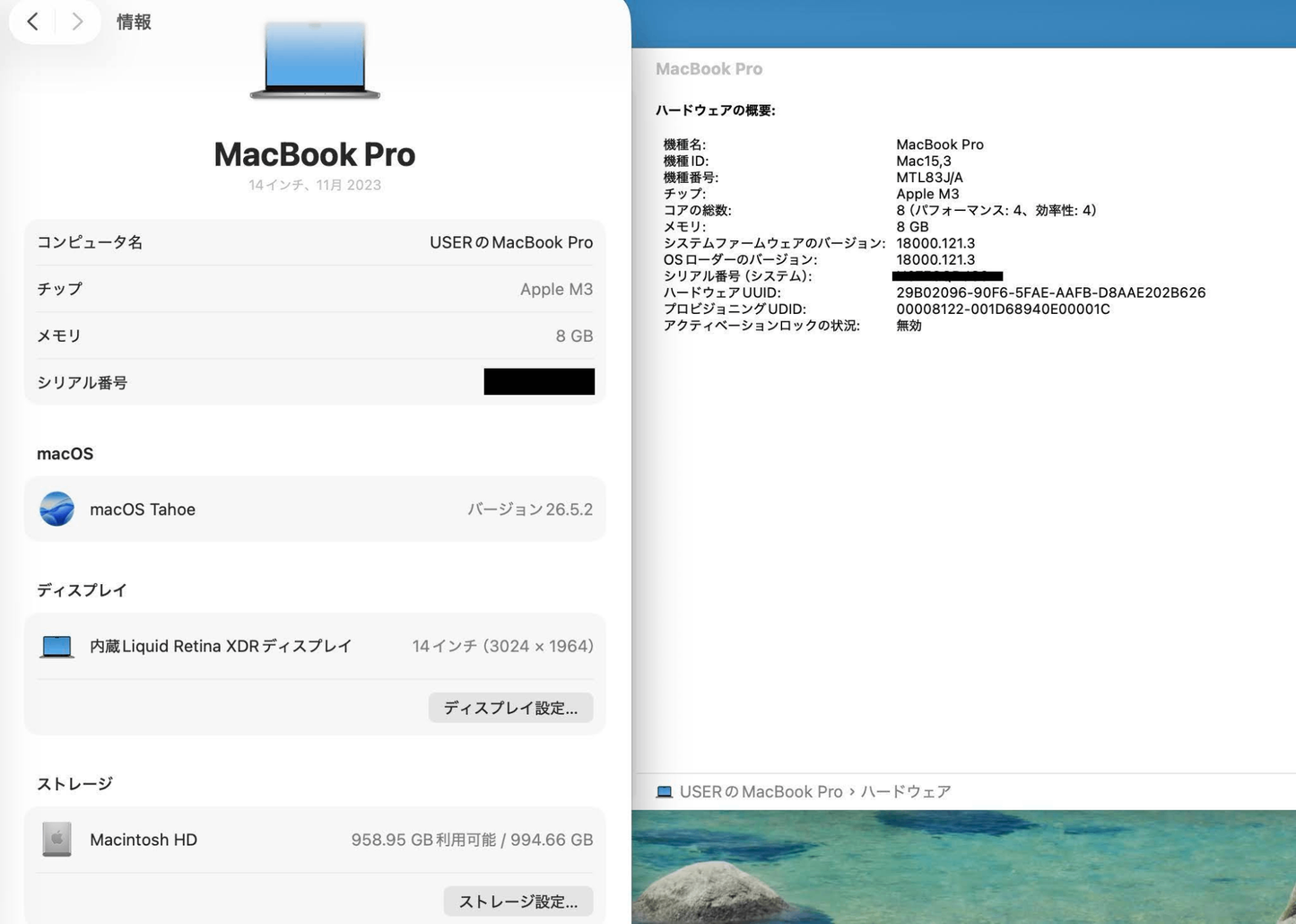Image resolution: width=1296 pixels, height=924 pixels.
Task: Click チップ value Apple M3 in System Information
Action: point(927,194)
